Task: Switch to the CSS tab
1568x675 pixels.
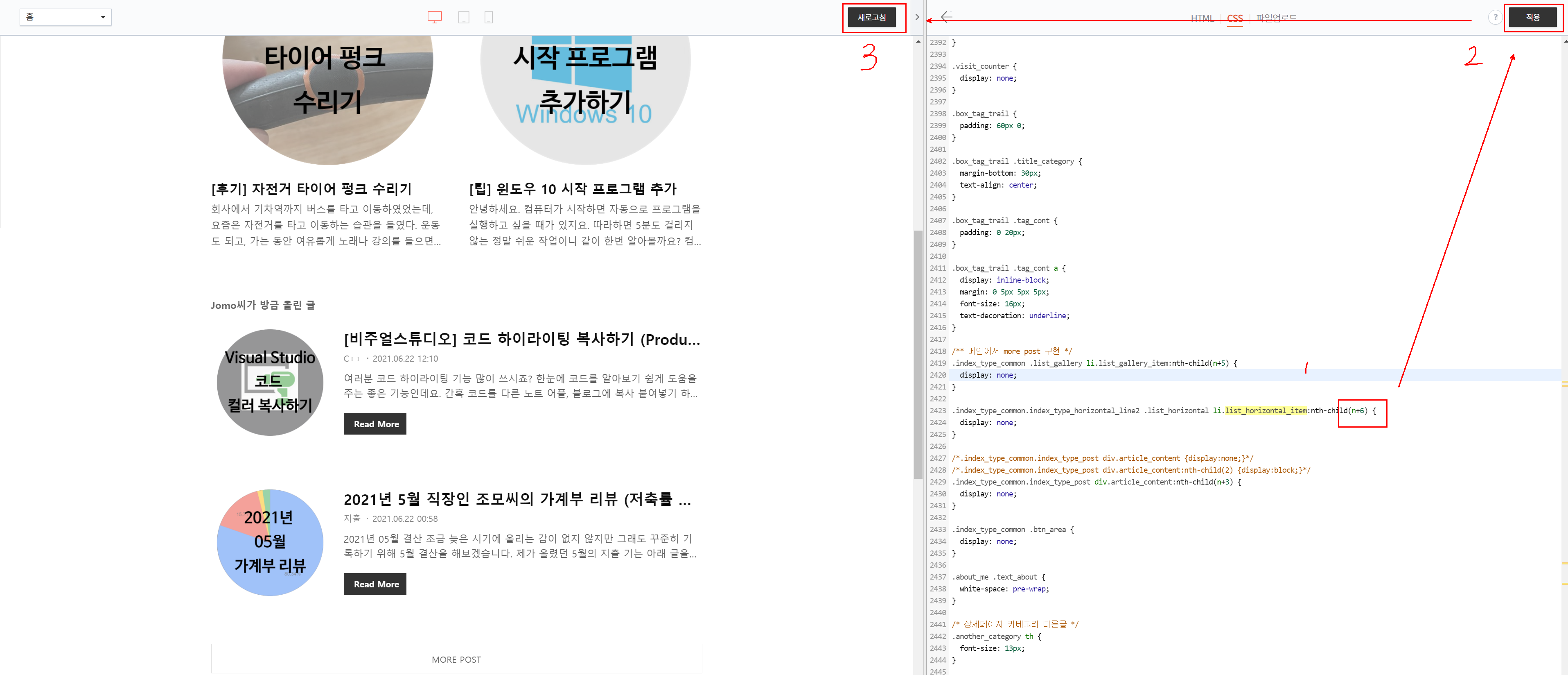Action: coord(1234,18)
